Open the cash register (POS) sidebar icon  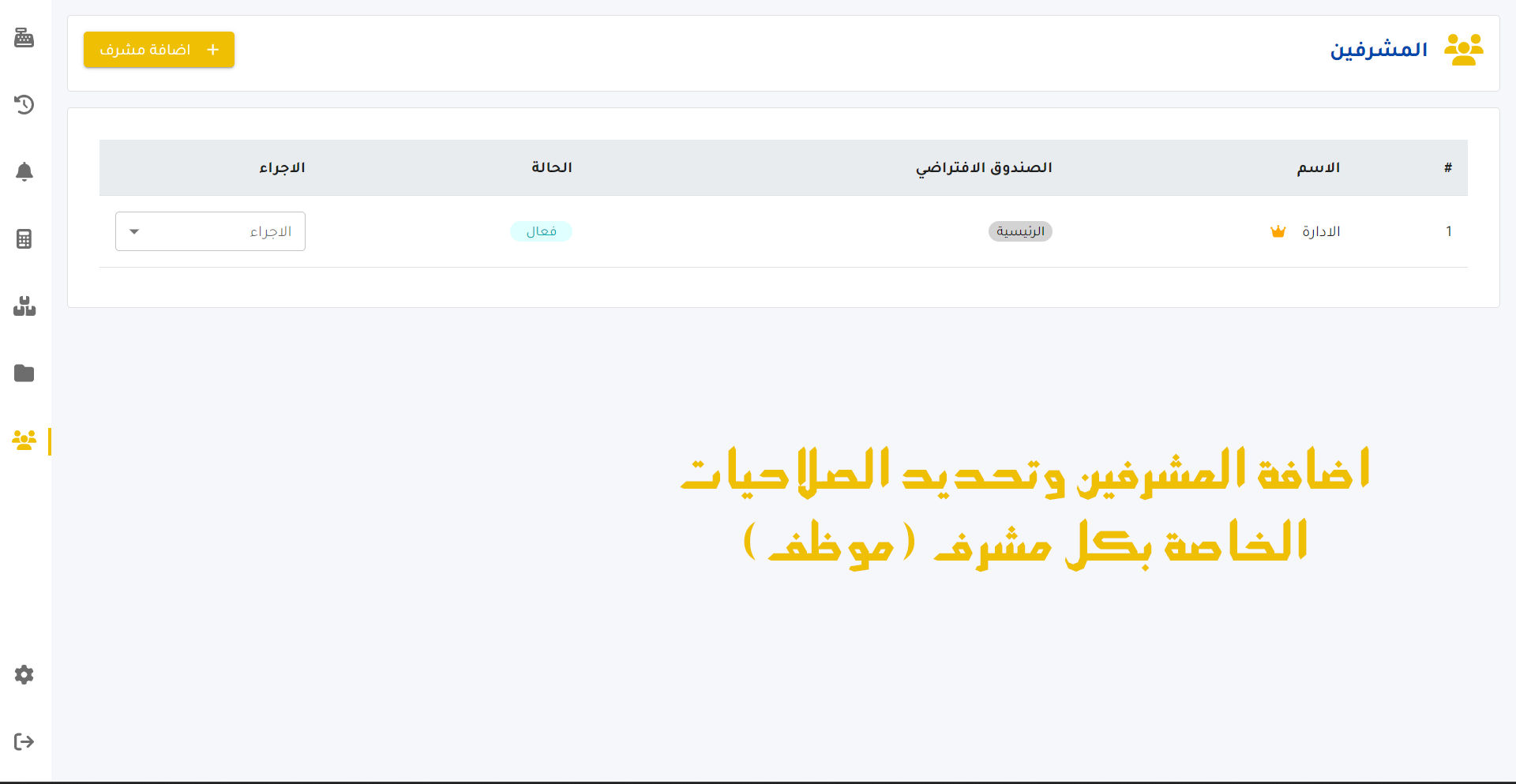[x=24, y=37]
